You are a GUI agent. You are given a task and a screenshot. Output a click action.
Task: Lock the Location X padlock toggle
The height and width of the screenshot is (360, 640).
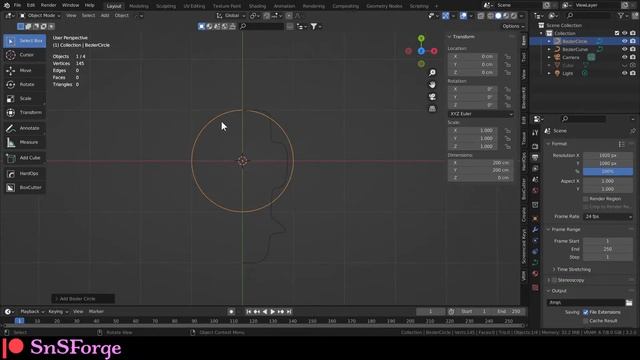click(507, 57)
